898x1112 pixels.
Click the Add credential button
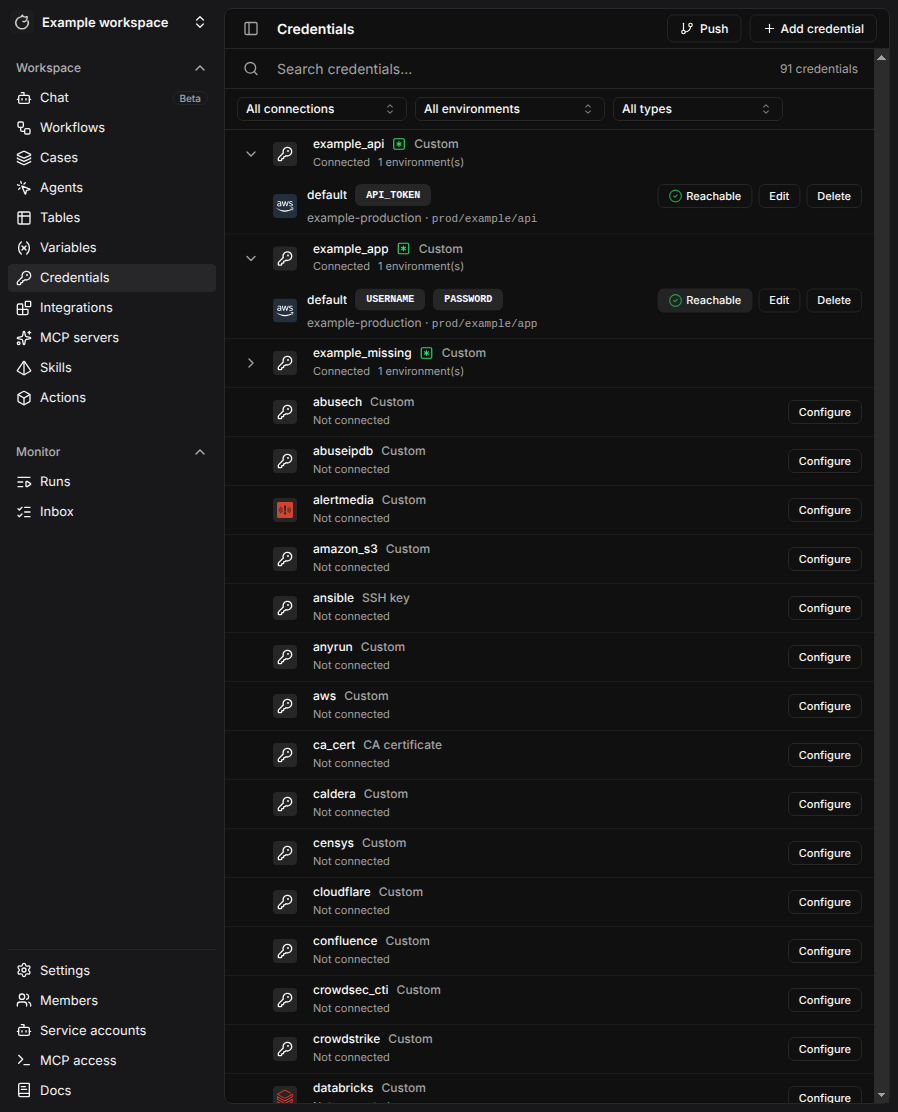(x=813, y=28)
